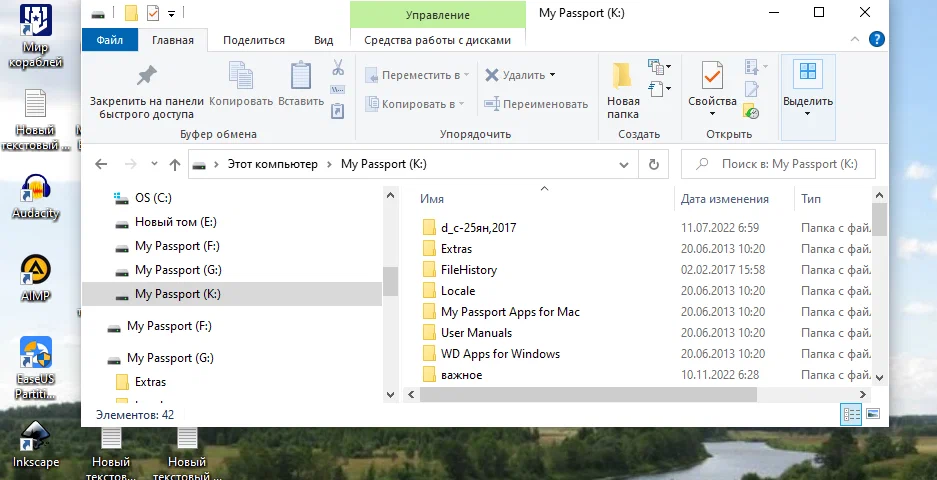Open the Файл menu tab
937x480 pixels.
[x=109, y=40]
